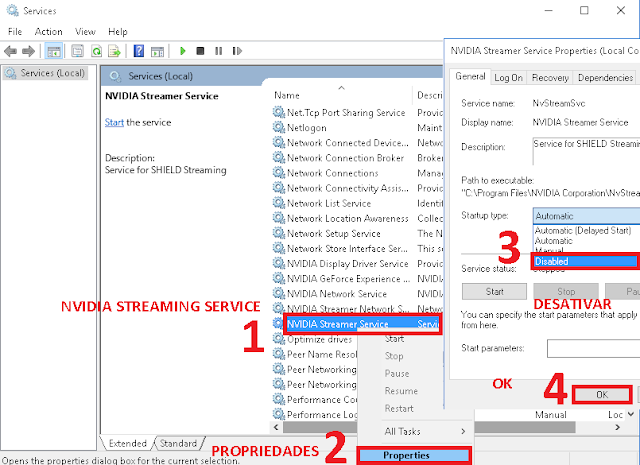Select Automatic (Delayed Start) option
The width and height of the screenshot is (640, 465).
click(x=583, y=231)
